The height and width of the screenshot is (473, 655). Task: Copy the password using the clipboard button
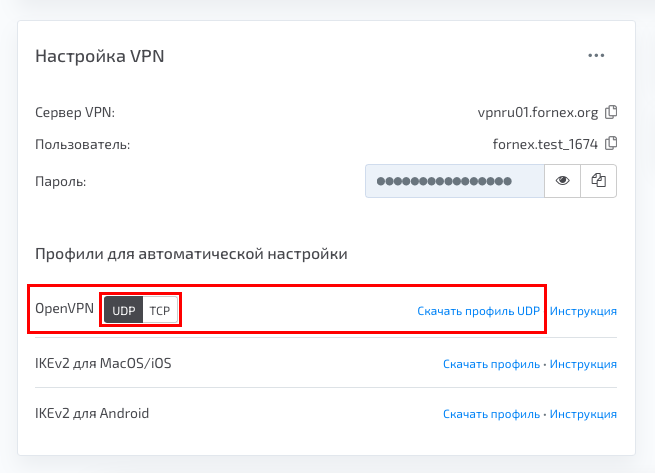coord(599,181)
